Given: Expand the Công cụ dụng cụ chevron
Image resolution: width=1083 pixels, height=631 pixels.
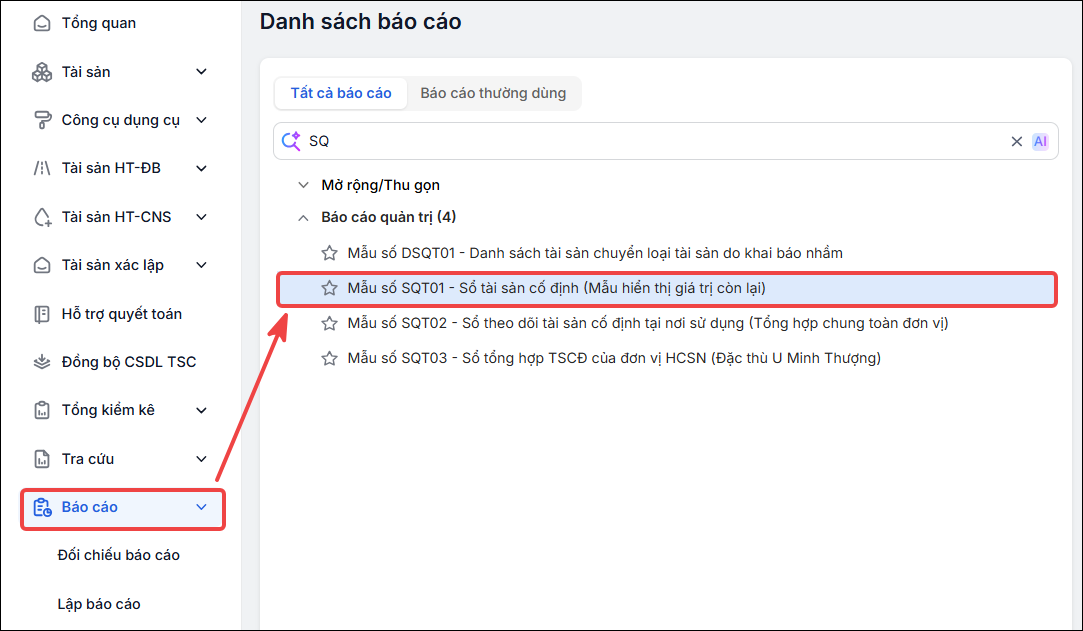Looking at the screenshot, I should coord(201,120).
